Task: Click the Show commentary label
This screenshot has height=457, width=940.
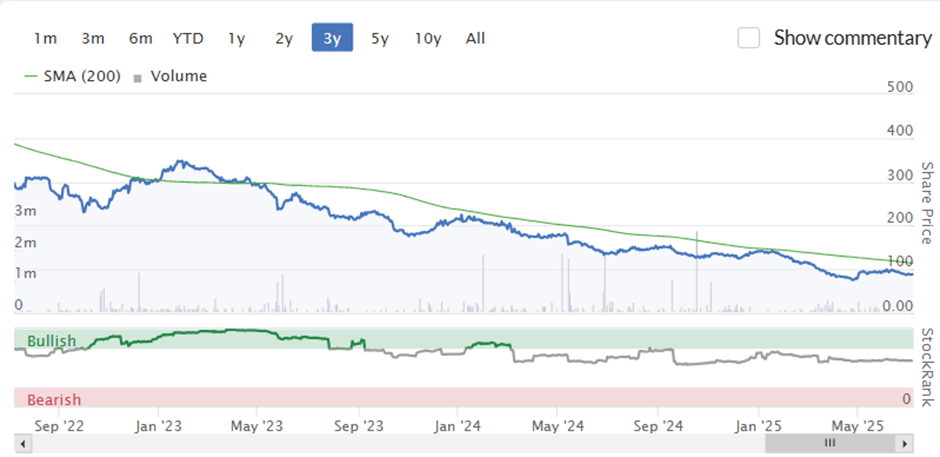Action: pos(852,38)
